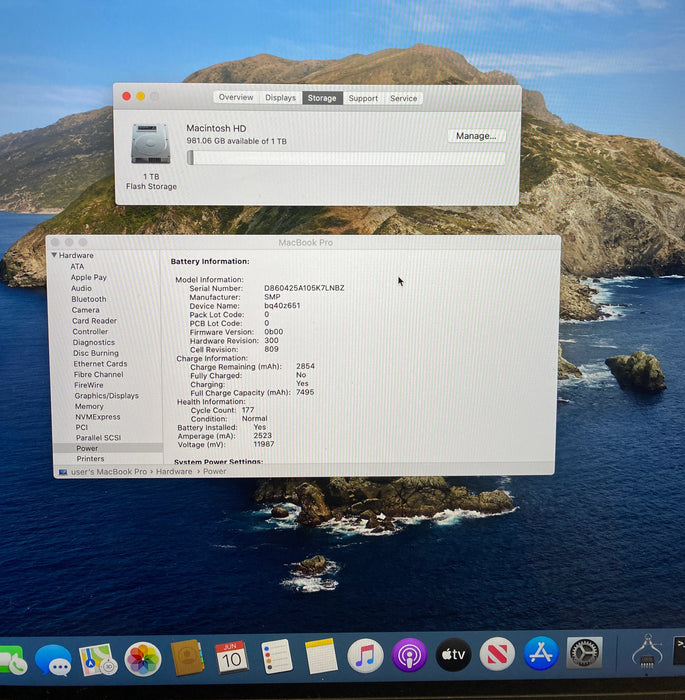This screenshot has height=700, width=685.
Task: Open the Support tab
Action: pyautogui.click(x=363, y=98)
